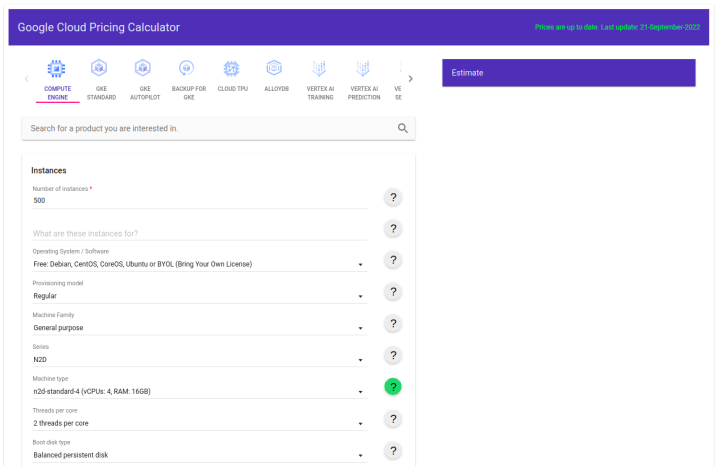Select the Compute Engine product icon
The width and height of the screenshot is (720, 466).
tap(56, 69)
